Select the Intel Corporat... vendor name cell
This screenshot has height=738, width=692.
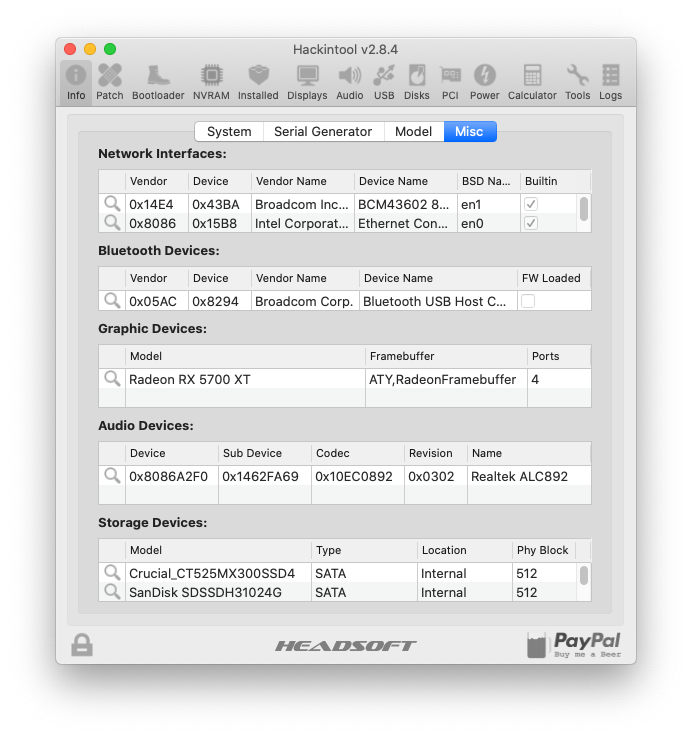tap(303, 223)
